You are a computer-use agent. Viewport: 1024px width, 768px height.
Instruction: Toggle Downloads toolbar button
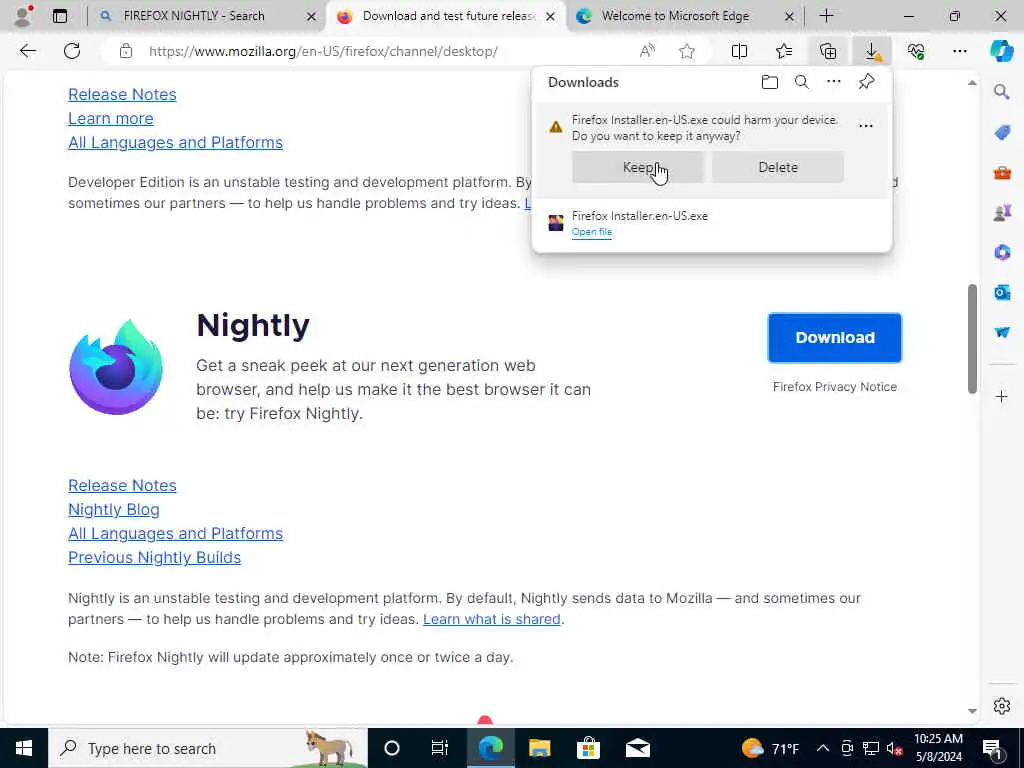(872, 51)
